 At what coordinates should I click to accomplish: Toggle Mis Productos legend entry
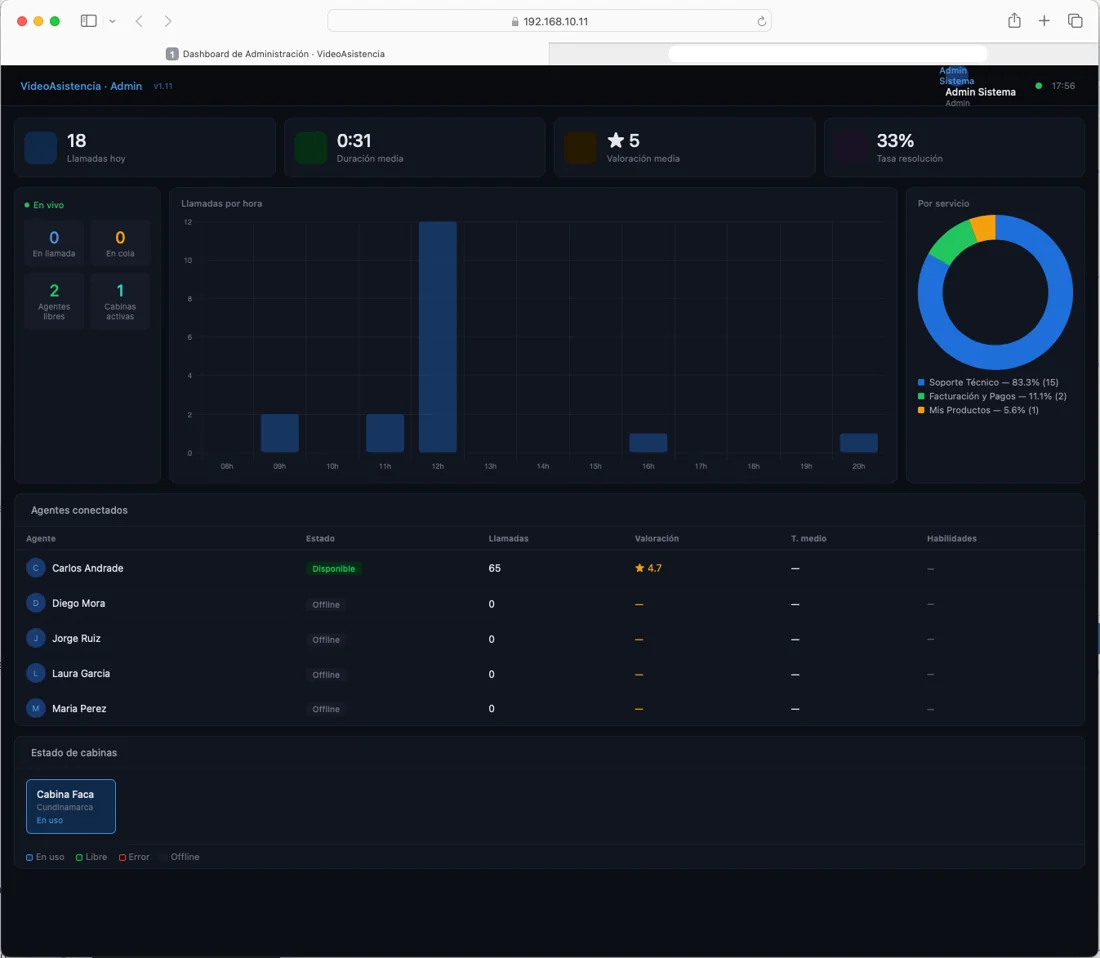[x=978, y=410]
